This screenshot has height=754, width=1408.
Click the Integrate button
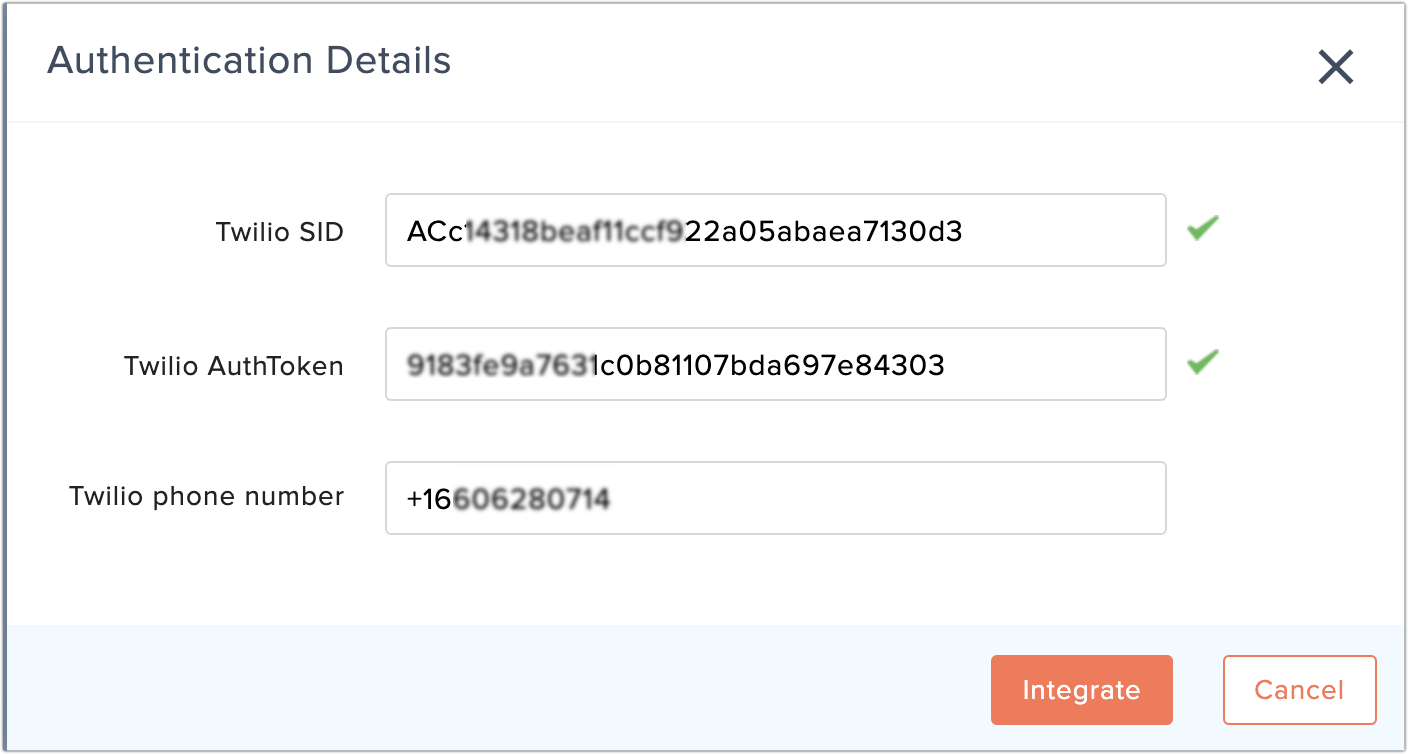pyautogui.click(x=1081, y=690)
